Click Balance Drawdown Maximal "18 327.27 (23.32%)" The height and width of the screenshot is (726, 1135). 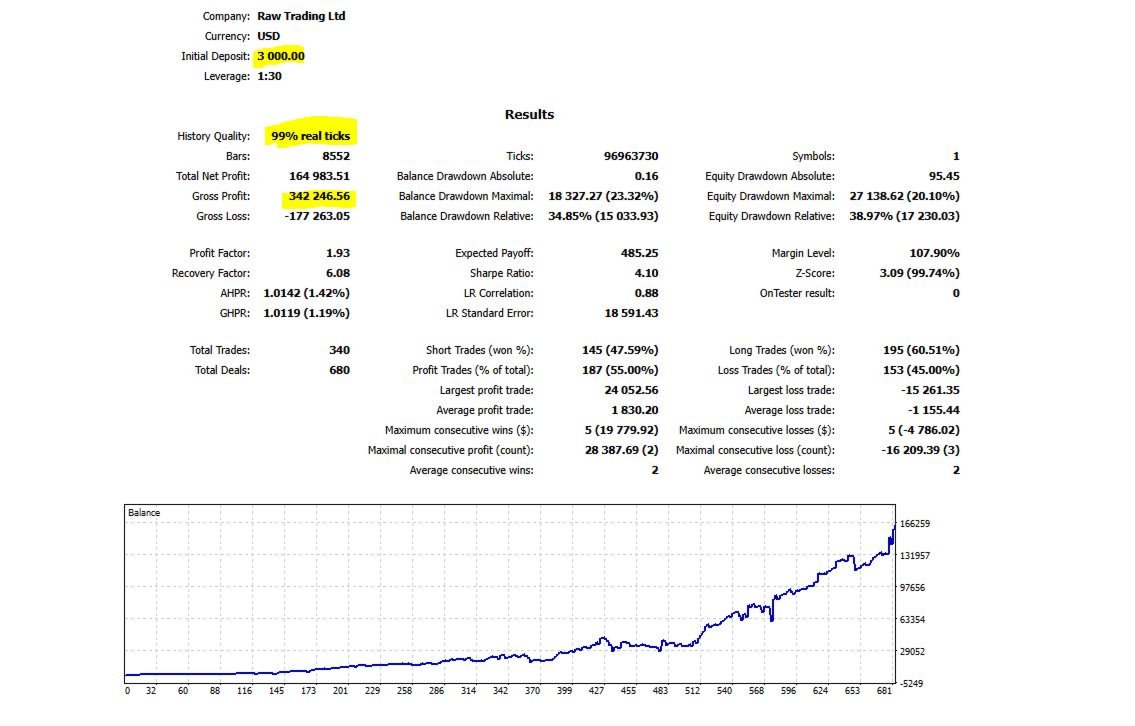603,196
